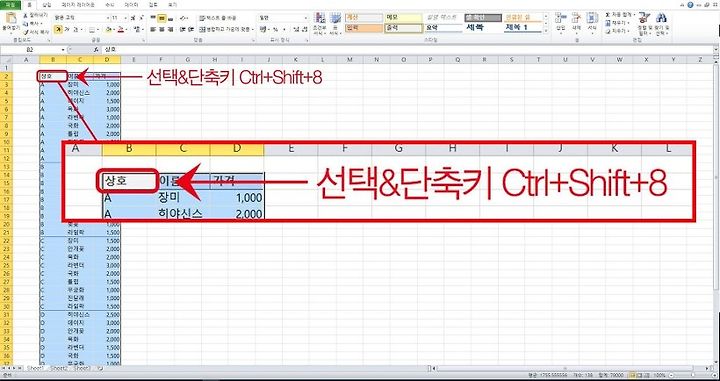Click Decrease Decimal icon

point(304,29)
